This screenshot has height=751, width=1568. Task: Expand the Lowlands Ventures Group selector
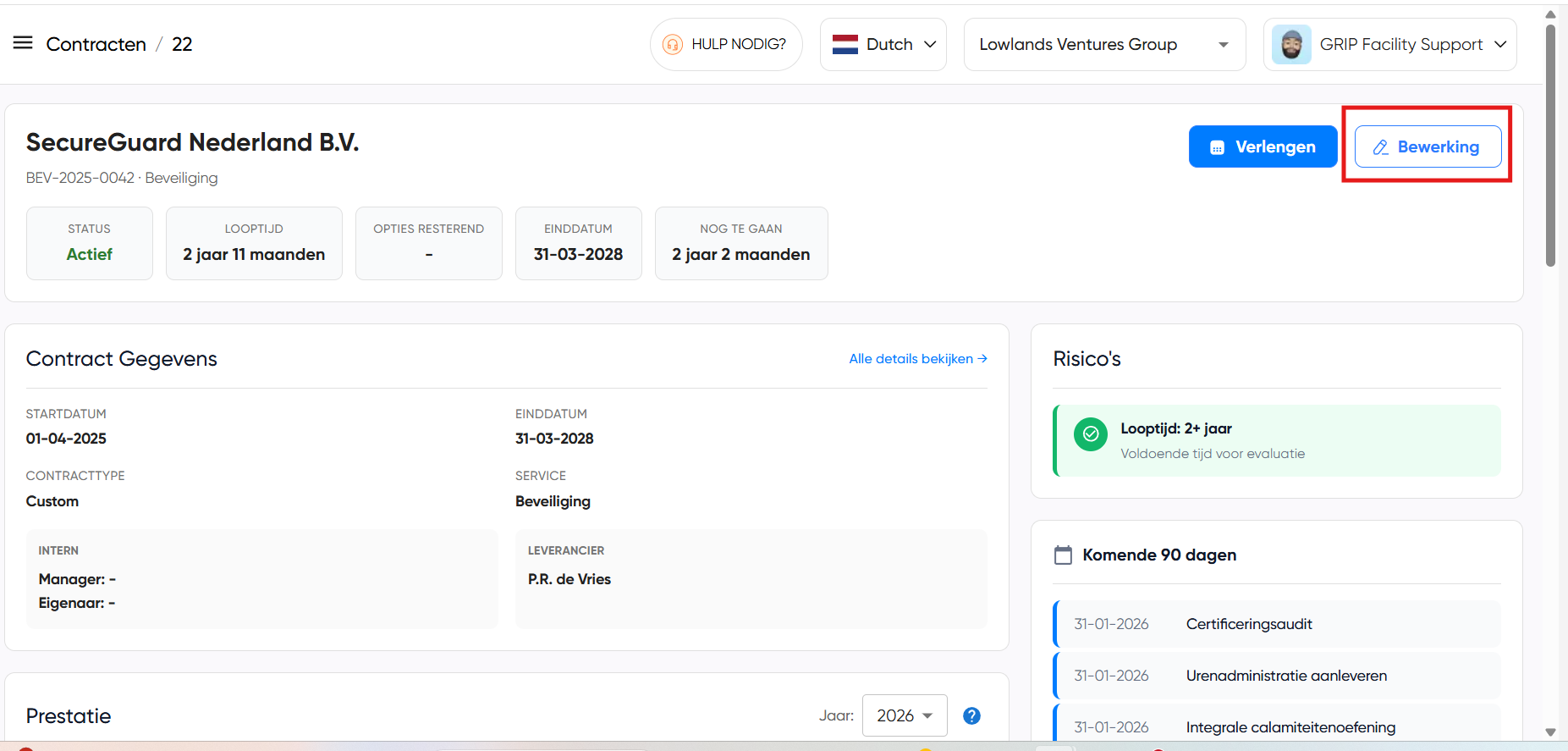click(1103, 45)
